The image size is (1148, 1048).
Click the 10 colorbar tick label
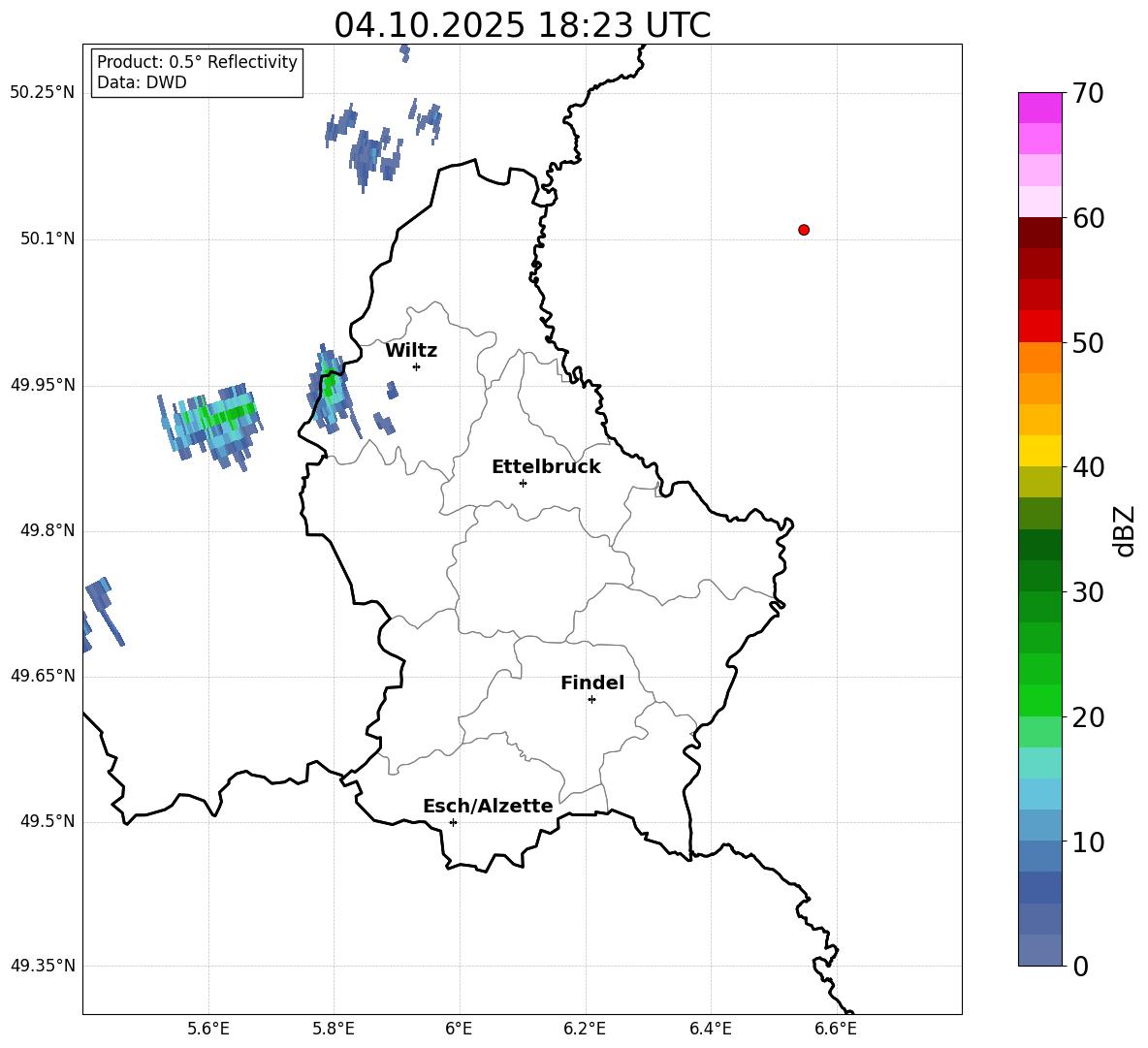1088,842
